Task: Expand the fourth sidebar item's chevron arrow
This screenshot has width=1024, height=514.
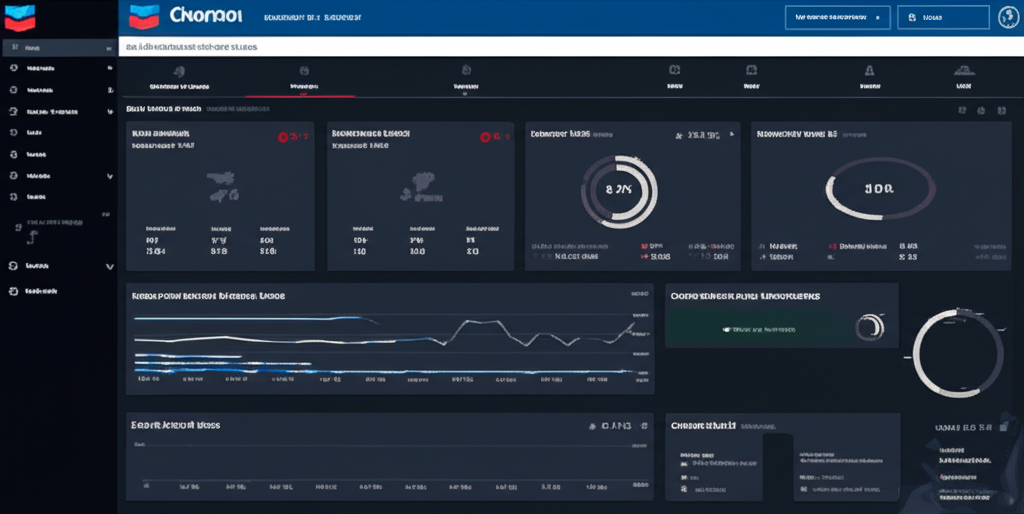Action: pos(109,111)
